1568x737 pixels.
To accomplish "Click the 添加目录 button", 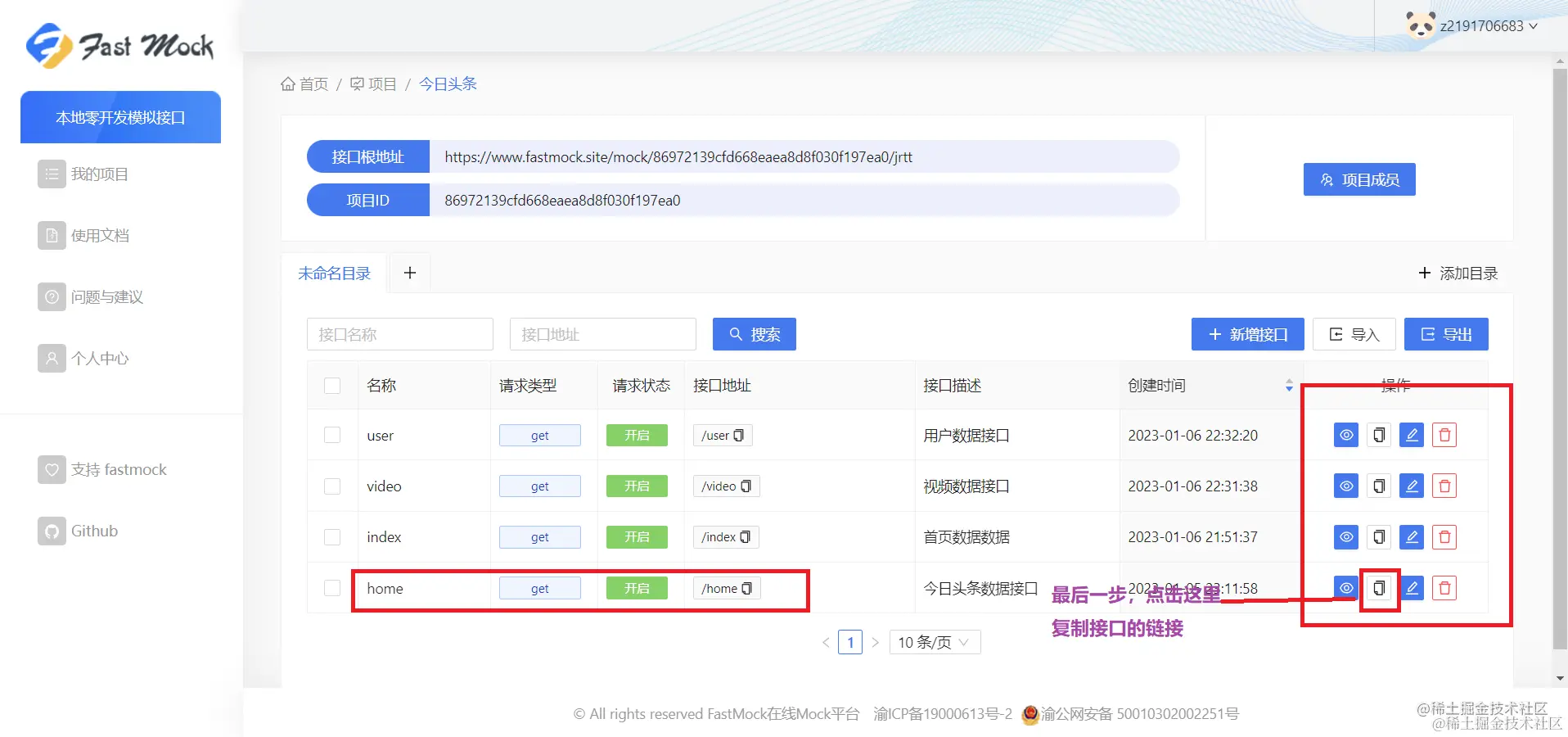I will [x=1458, y=274].
